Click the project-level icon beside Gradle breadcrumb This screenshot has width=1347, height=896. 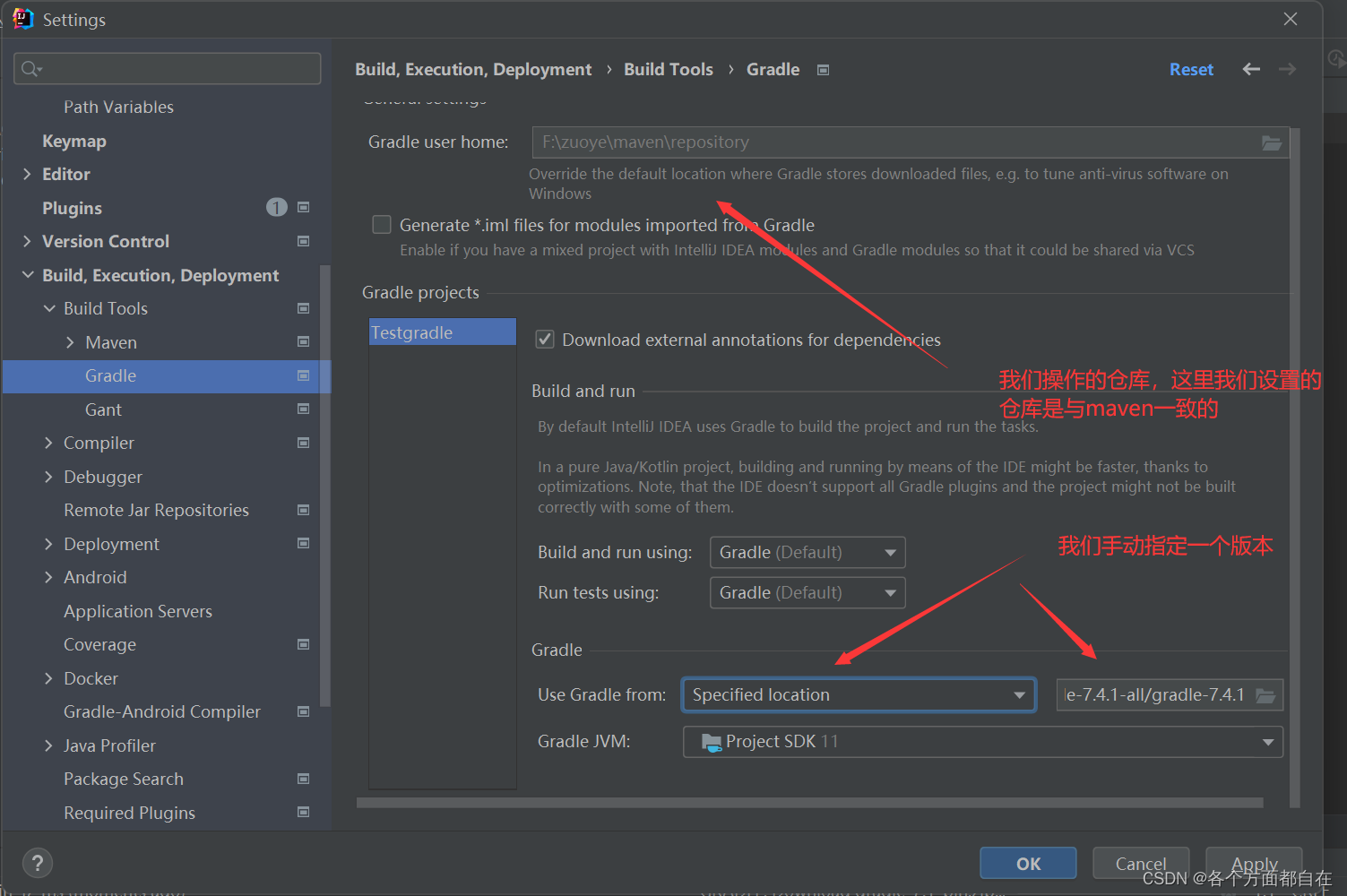824,70
